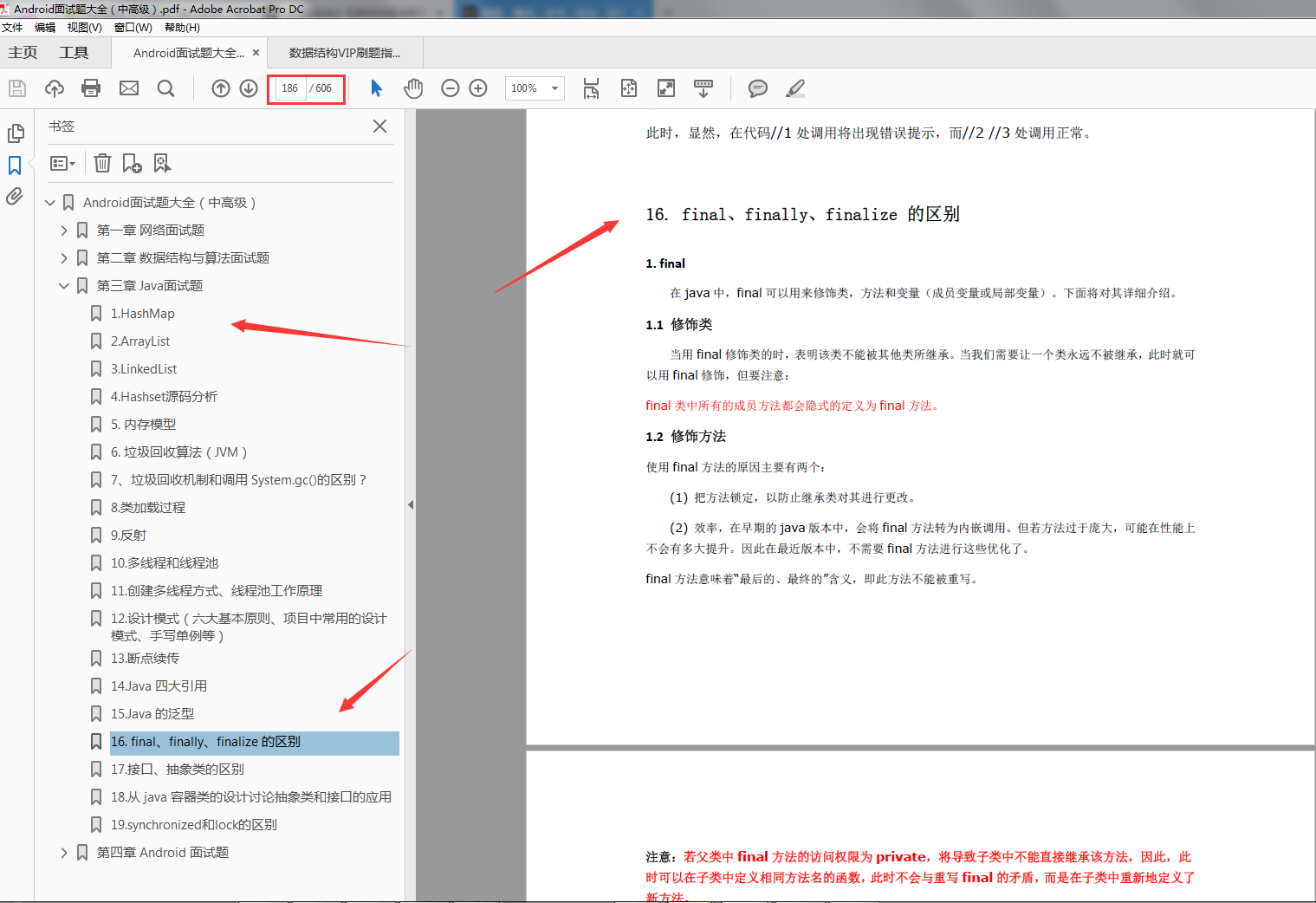Click the 100% zoom value field
1316x903 pixels.
tap(525, 88)
